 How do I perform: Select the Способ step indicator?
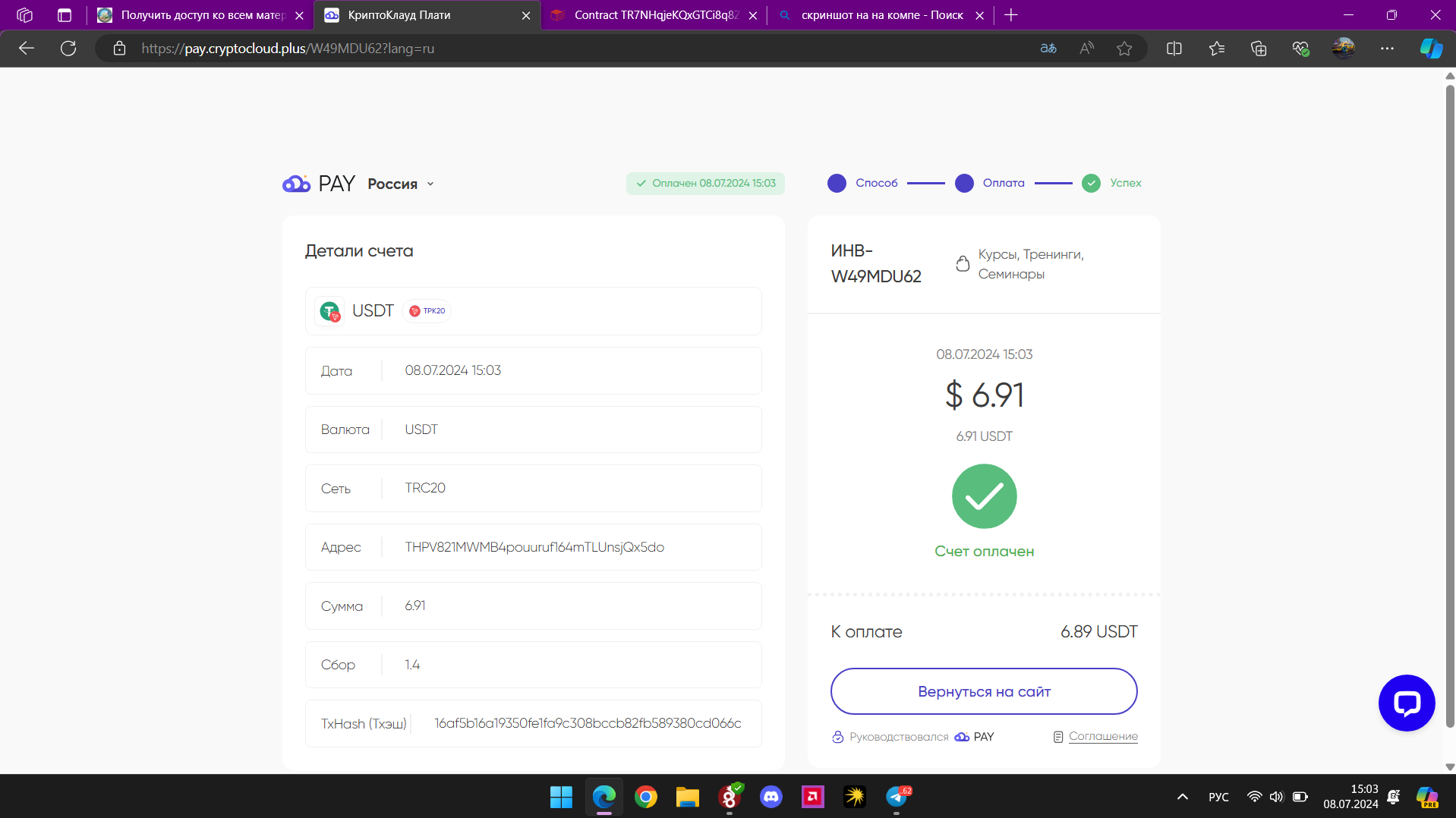(862, 183)
